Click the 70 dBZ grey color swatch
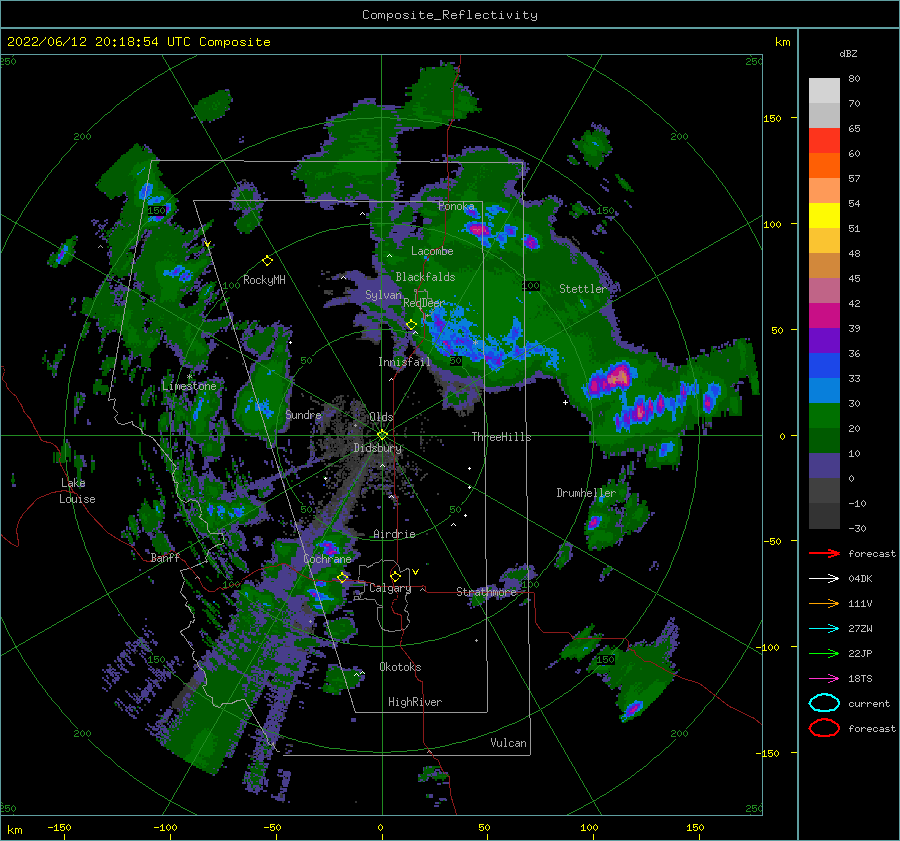This screenshot has width=900, height=841. pyautogui.click(x=824, y=91)
